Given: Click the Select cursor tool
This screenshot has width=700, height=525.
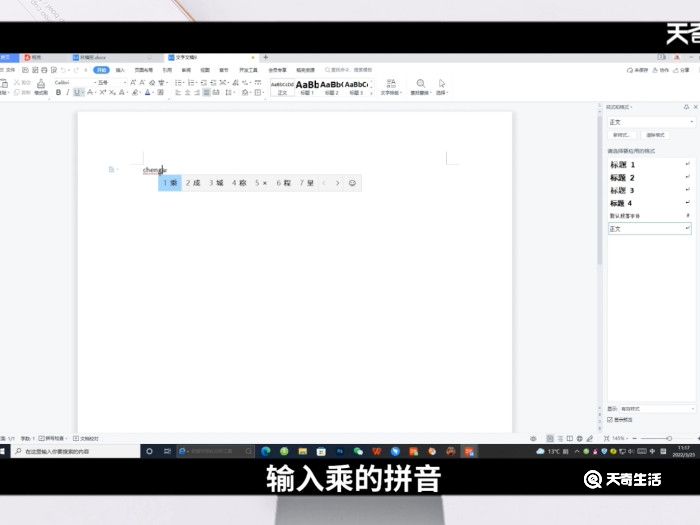Looking at the screenshot, I should (442, 83).
